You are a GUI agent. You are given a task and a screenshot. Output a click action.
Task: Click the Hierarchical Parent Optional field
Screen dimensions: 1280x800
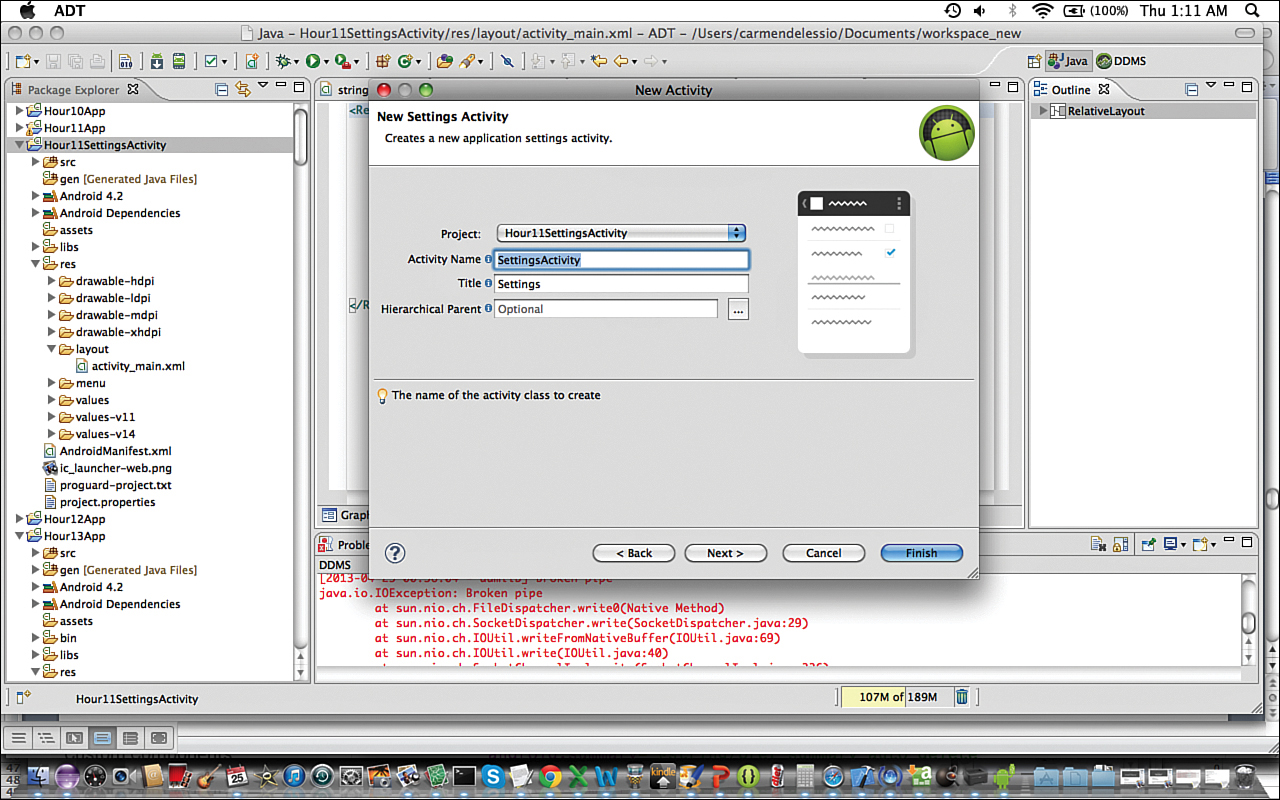tap(606, 309)
